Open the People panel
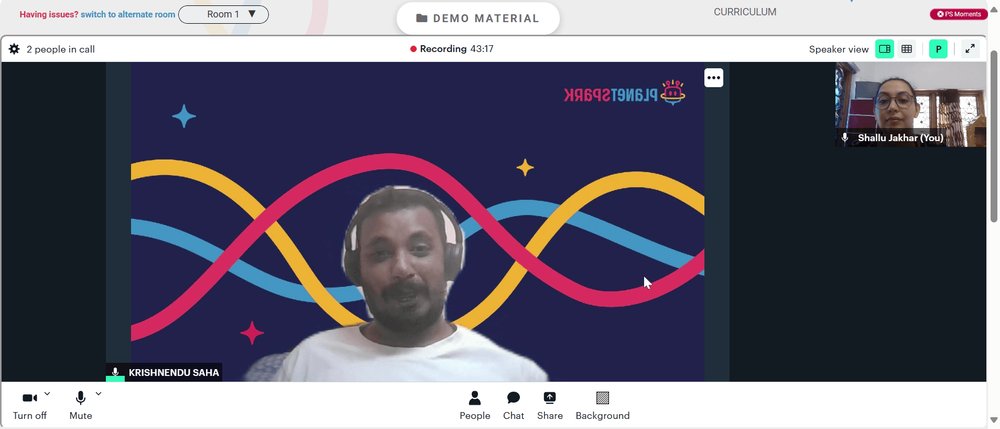 point(474,406)
